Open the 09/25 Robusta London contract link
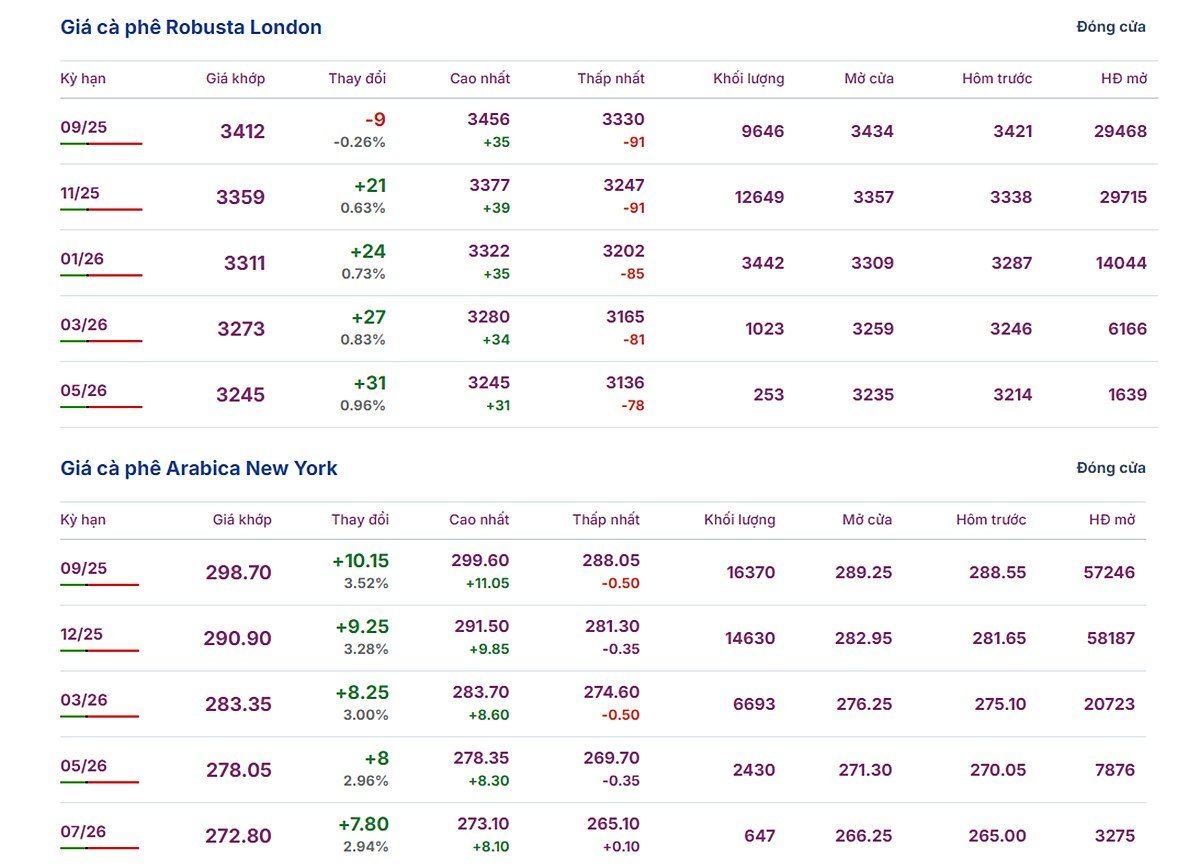 pyautogui.click(x=83, y=127)
